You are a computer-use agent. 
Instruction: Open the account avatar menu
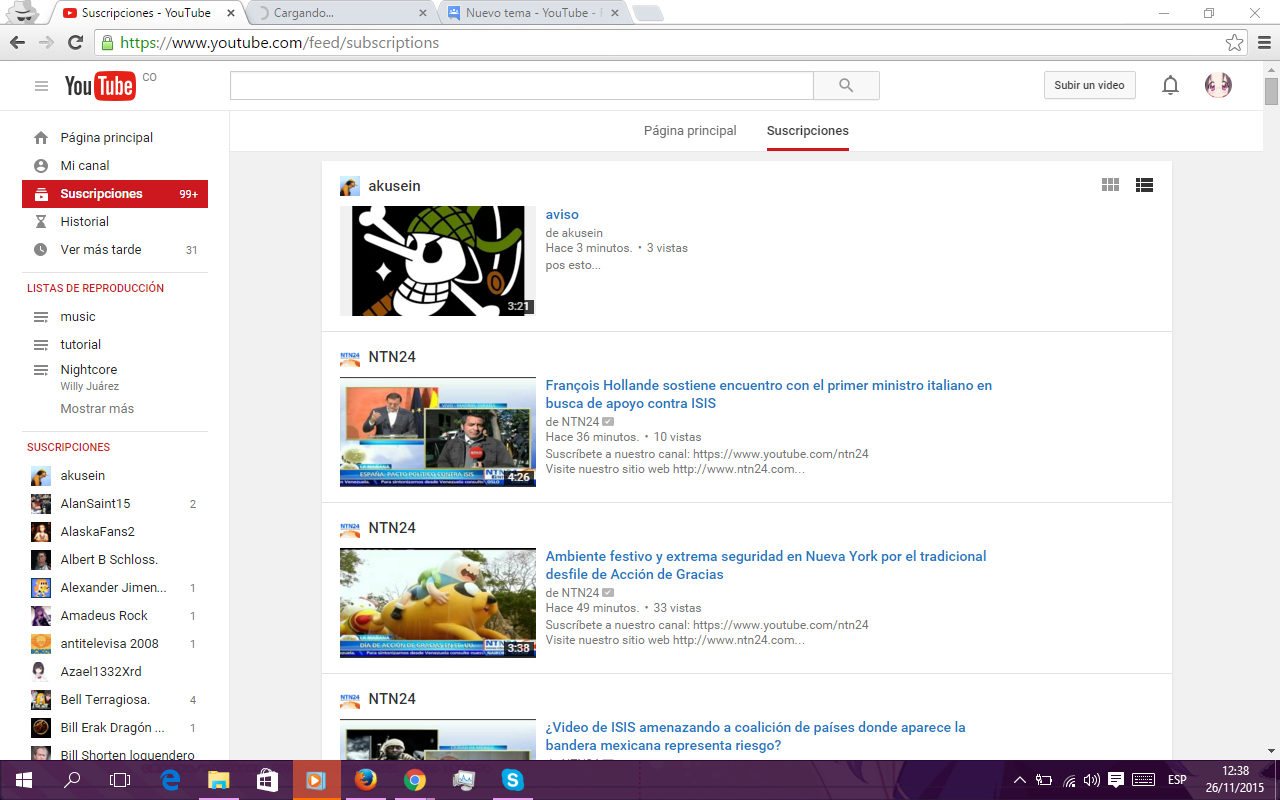[x=1218, y=85]
